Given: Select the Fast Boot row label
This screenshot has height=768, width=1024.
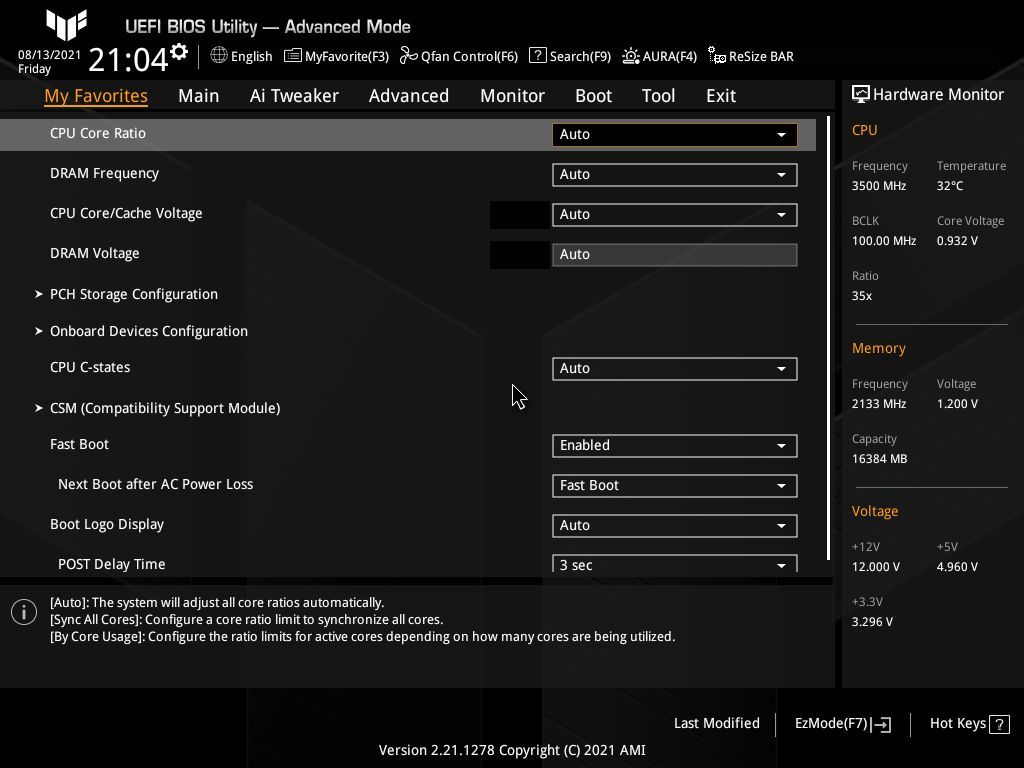Looking at the screenshot, I should click(80, 444).
